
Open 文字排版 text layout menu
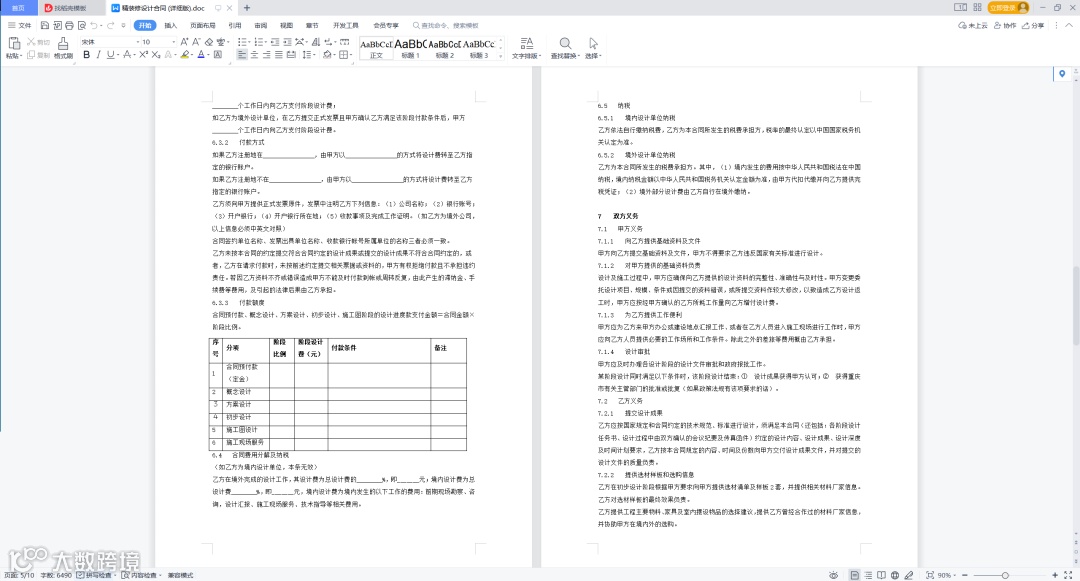point(526,47)
